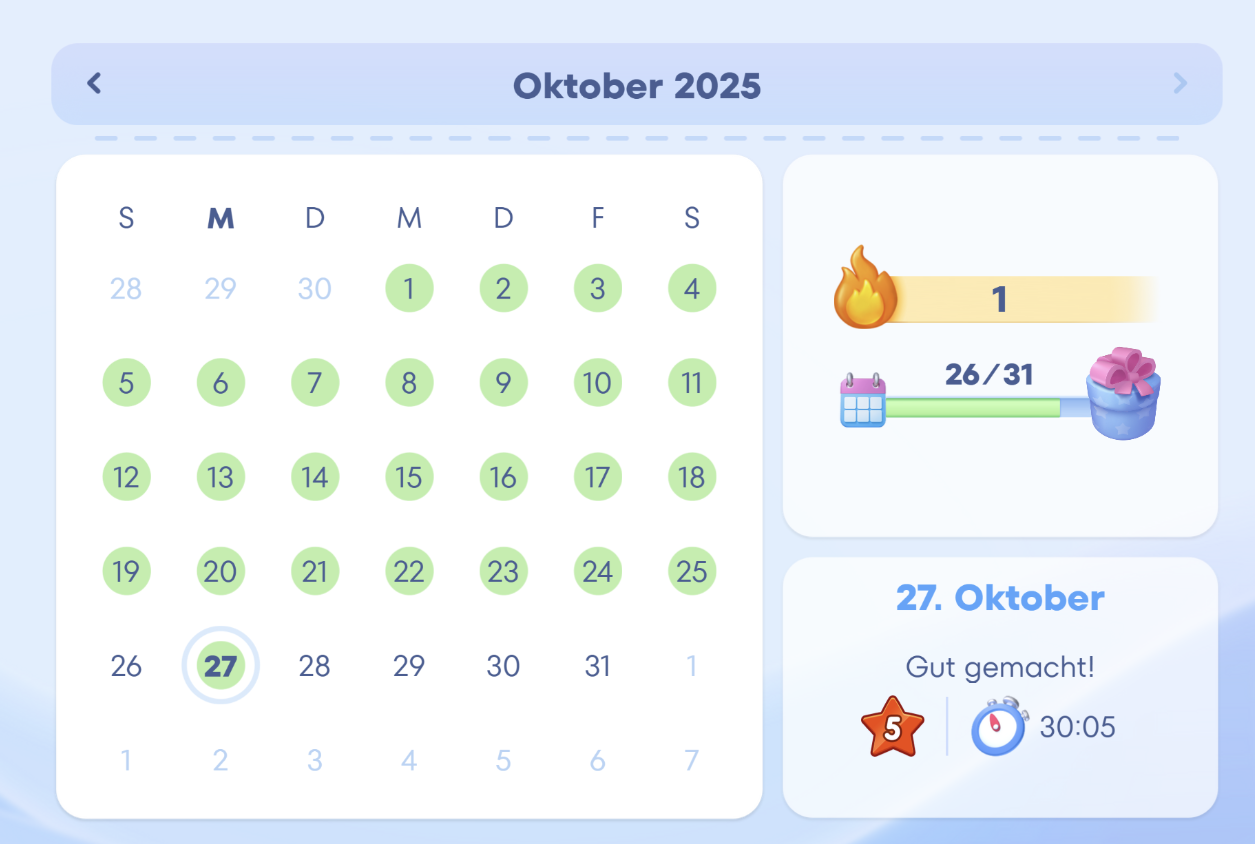Viewport: 1255px width, 844px height.
Task: Click the small calendar progress icon
Action: (863, 400)
